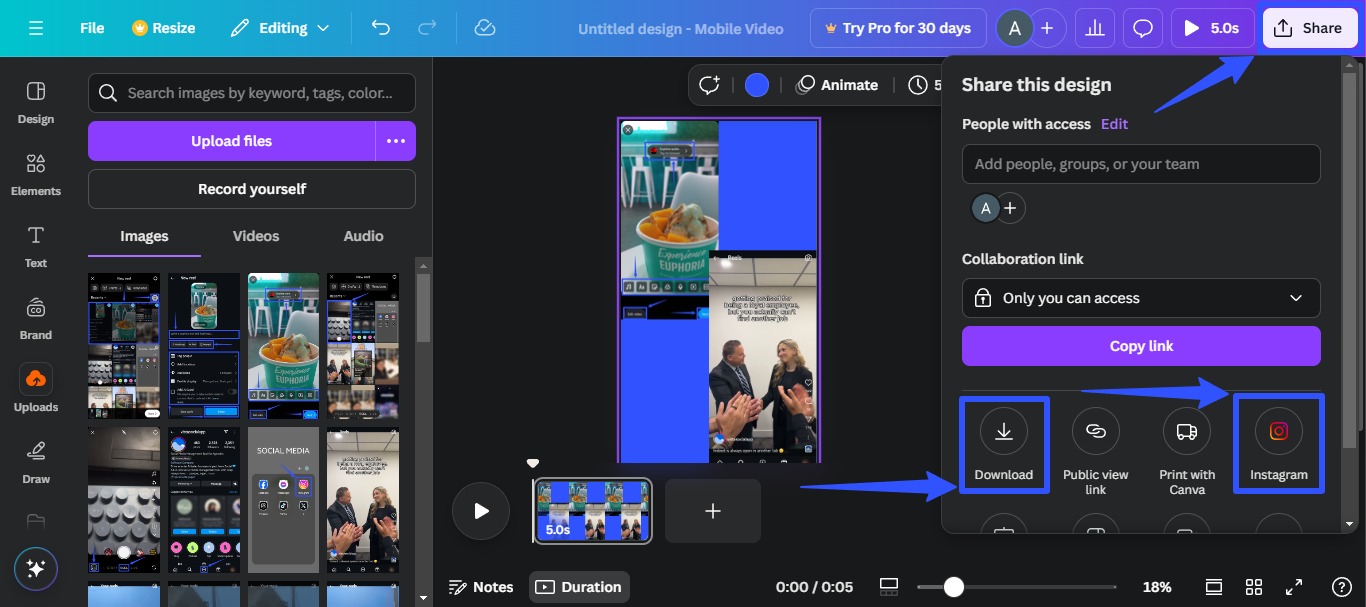Open Canva Assistant sparkle icon
This screenshot has width=1366, height=607.
[35, 568]
